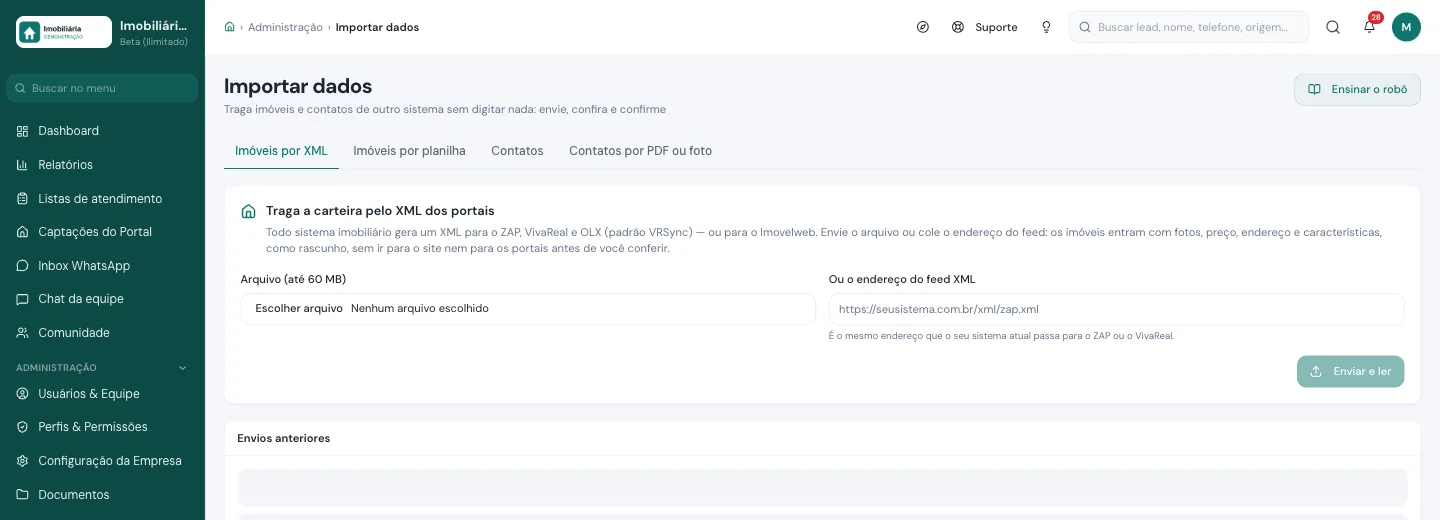Viewport: 1440px width, 520px height.
Task: Open the compass tour icon
Action: point(923,27)
